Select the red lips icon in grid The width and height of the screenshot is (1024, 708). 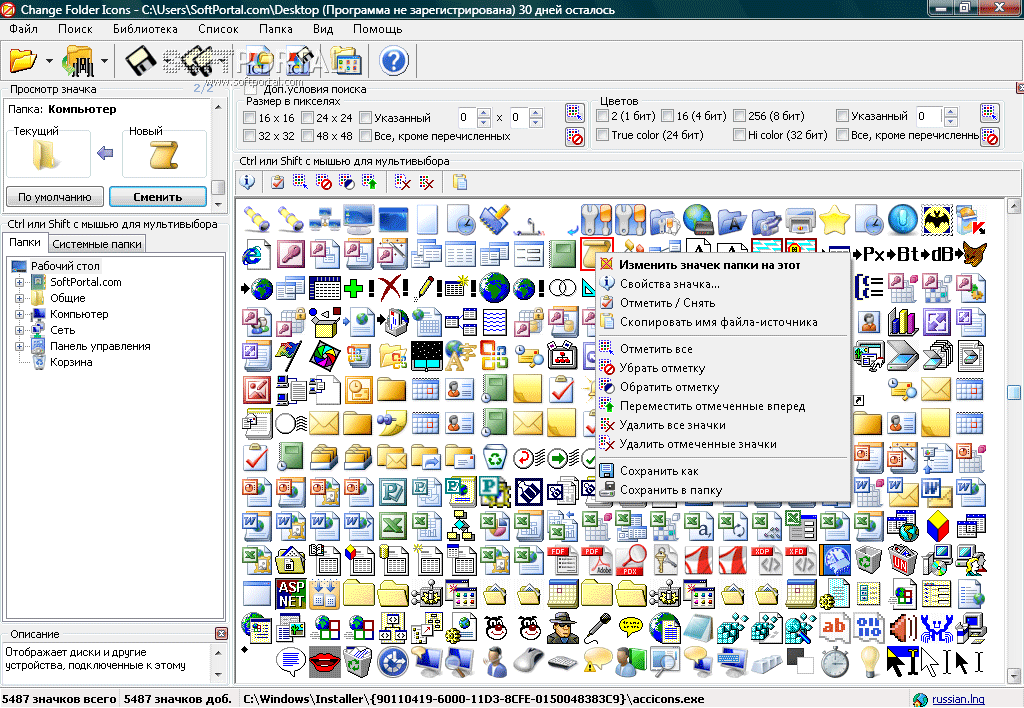324,662
